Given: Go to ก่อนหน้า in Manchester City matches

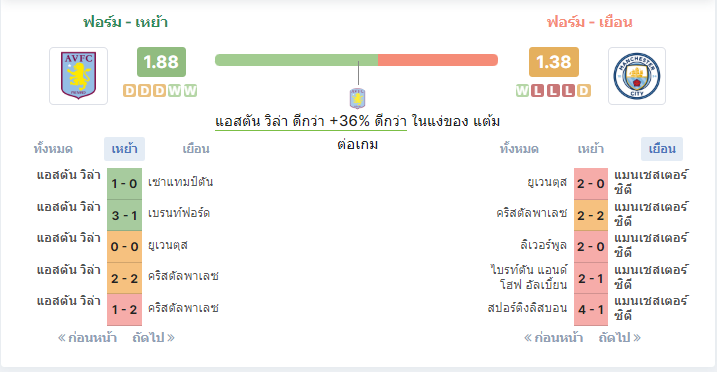Looking at the screenshot, I should (x=553, y=338).
